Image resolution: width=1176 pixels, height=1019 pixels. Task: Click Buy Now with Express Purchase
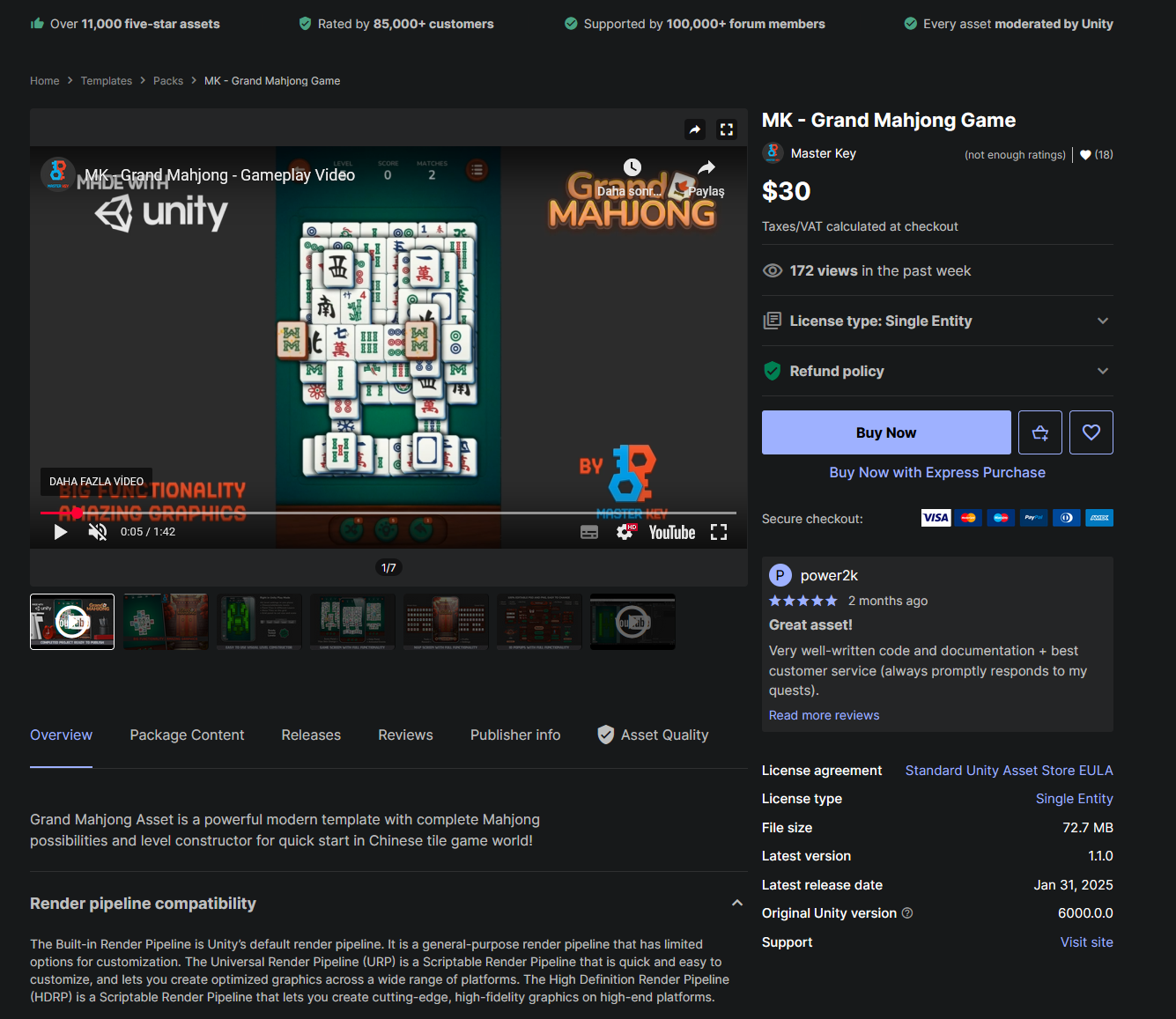937,473
